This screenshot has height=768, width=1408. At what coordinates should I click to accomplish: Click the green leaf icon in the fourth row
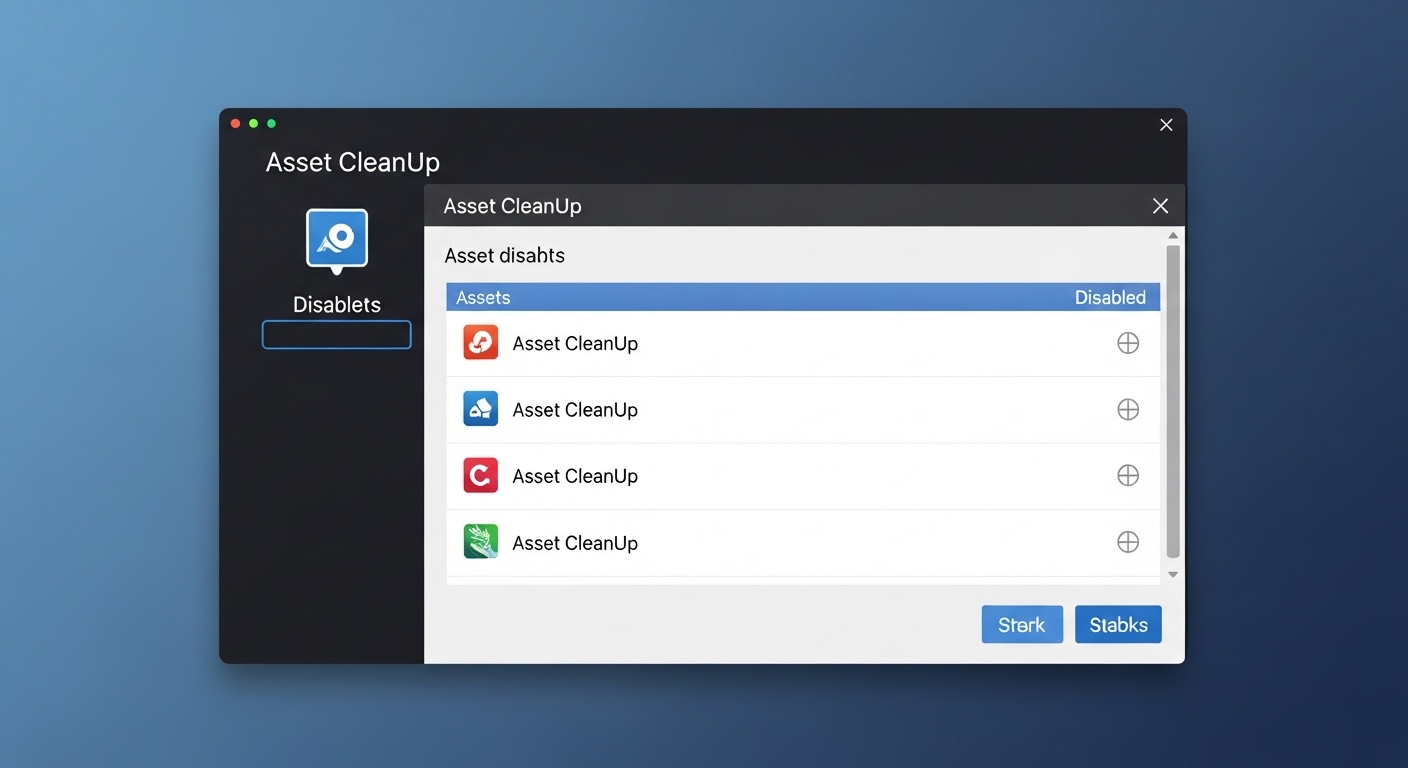point(481,542)
